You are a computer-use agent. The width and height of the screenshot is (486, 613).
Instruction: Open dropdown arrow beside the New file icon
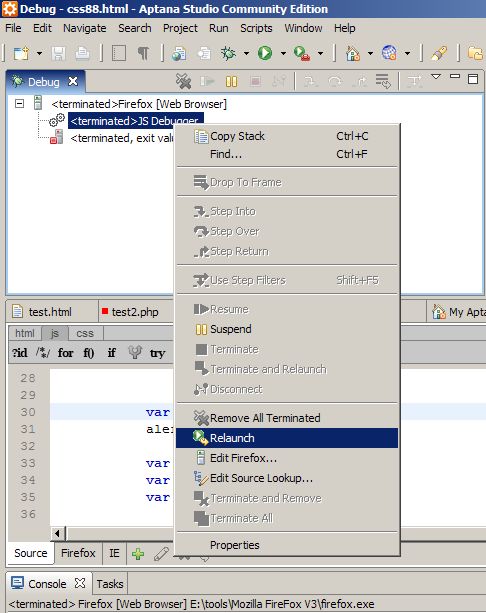coord(39,54)
